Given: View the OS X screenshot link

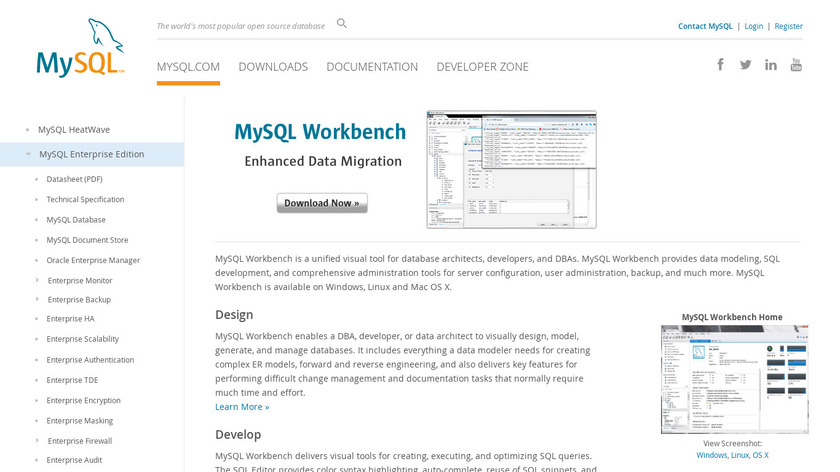Looking at the screenshot, I should tap(761, 455).
